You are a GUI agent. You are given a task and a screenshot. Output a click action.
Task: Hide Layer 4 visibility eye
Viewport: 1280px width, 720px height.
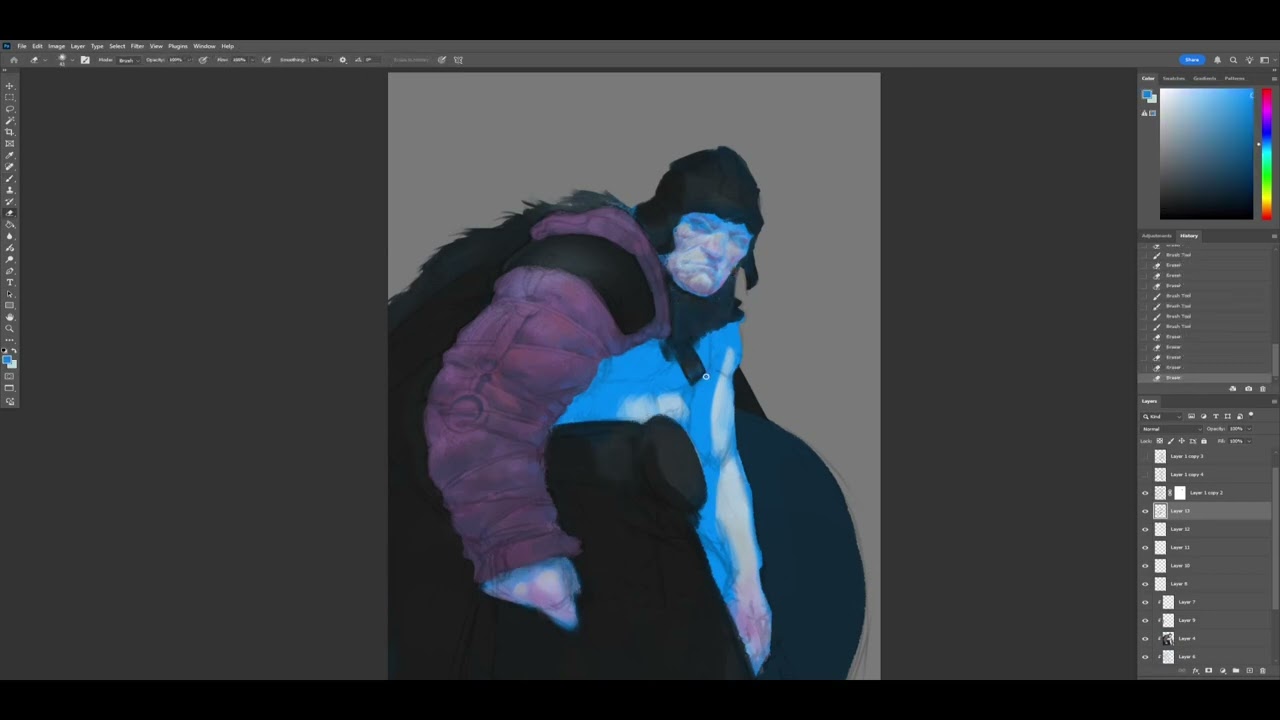[x=1146, y=638]
